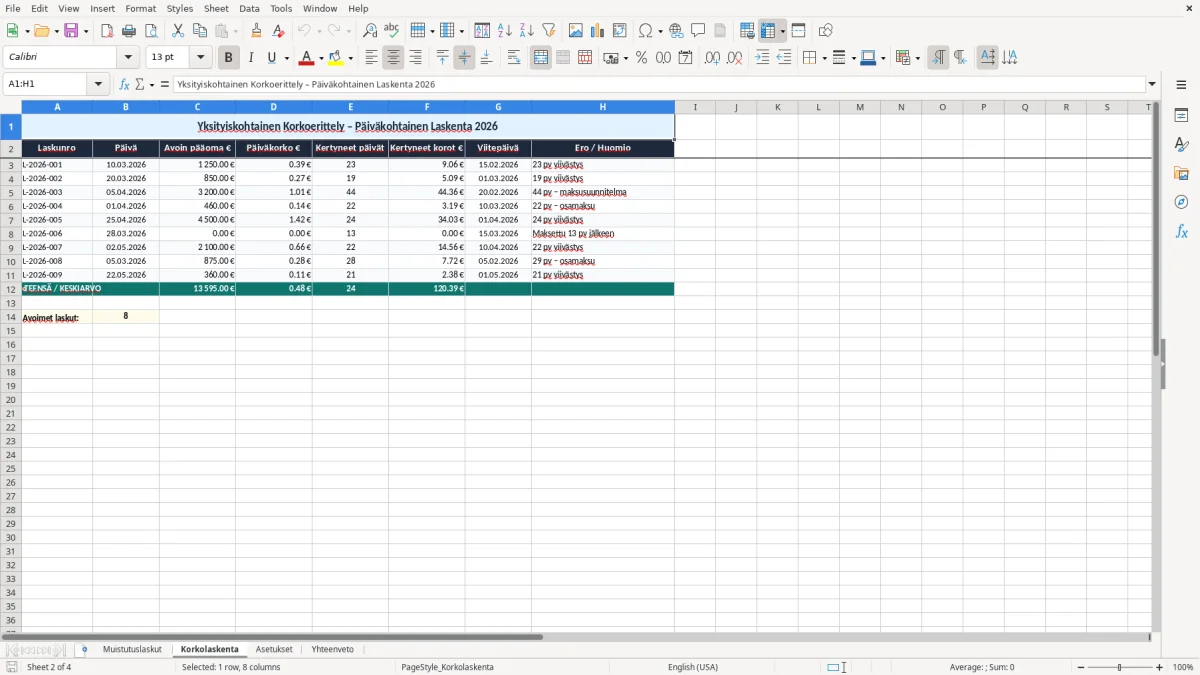Click the Sort Descending icon

527,31
